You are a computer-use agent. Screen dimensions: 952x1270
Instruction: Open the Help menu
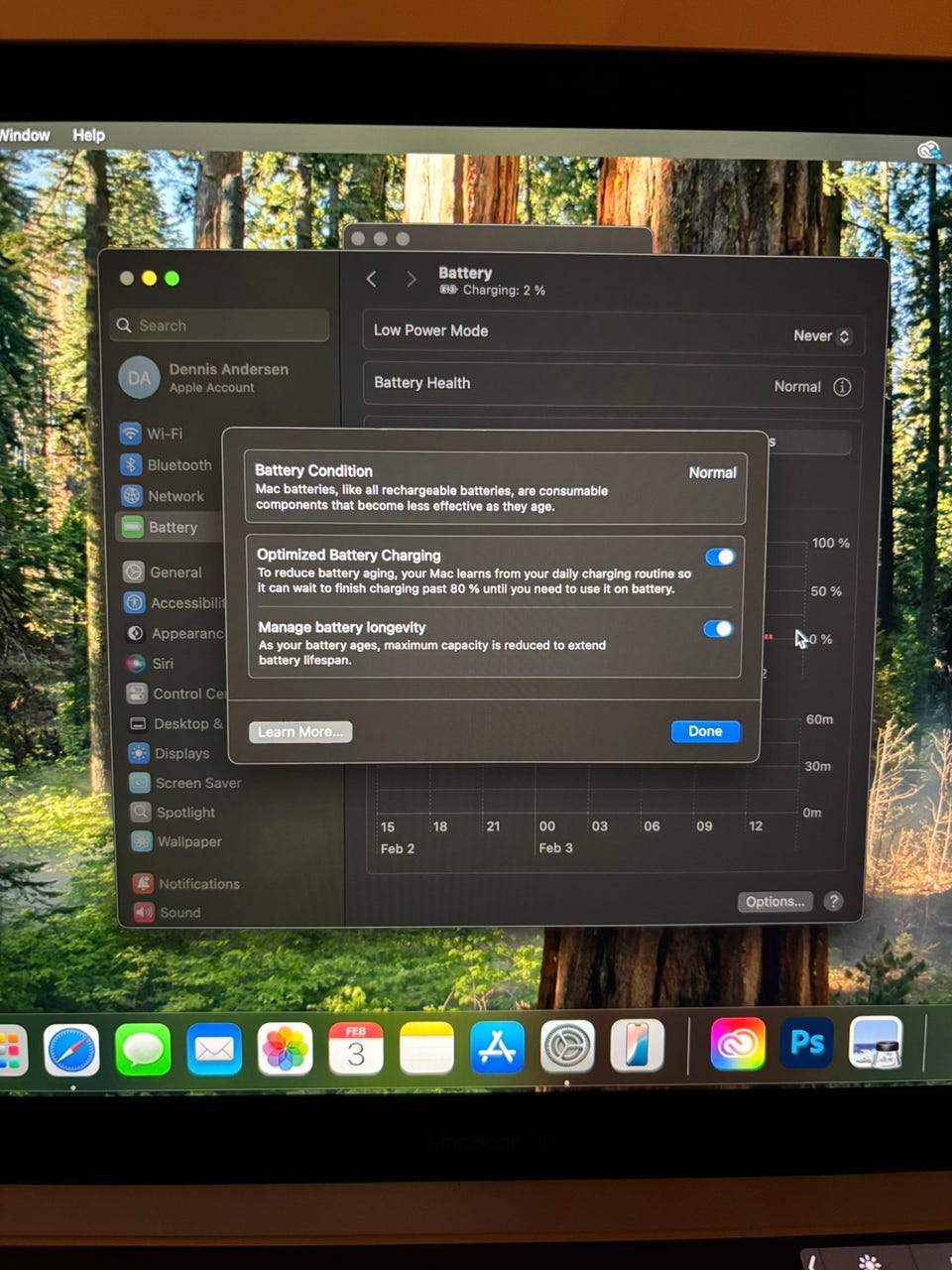[x=88, y=135]
